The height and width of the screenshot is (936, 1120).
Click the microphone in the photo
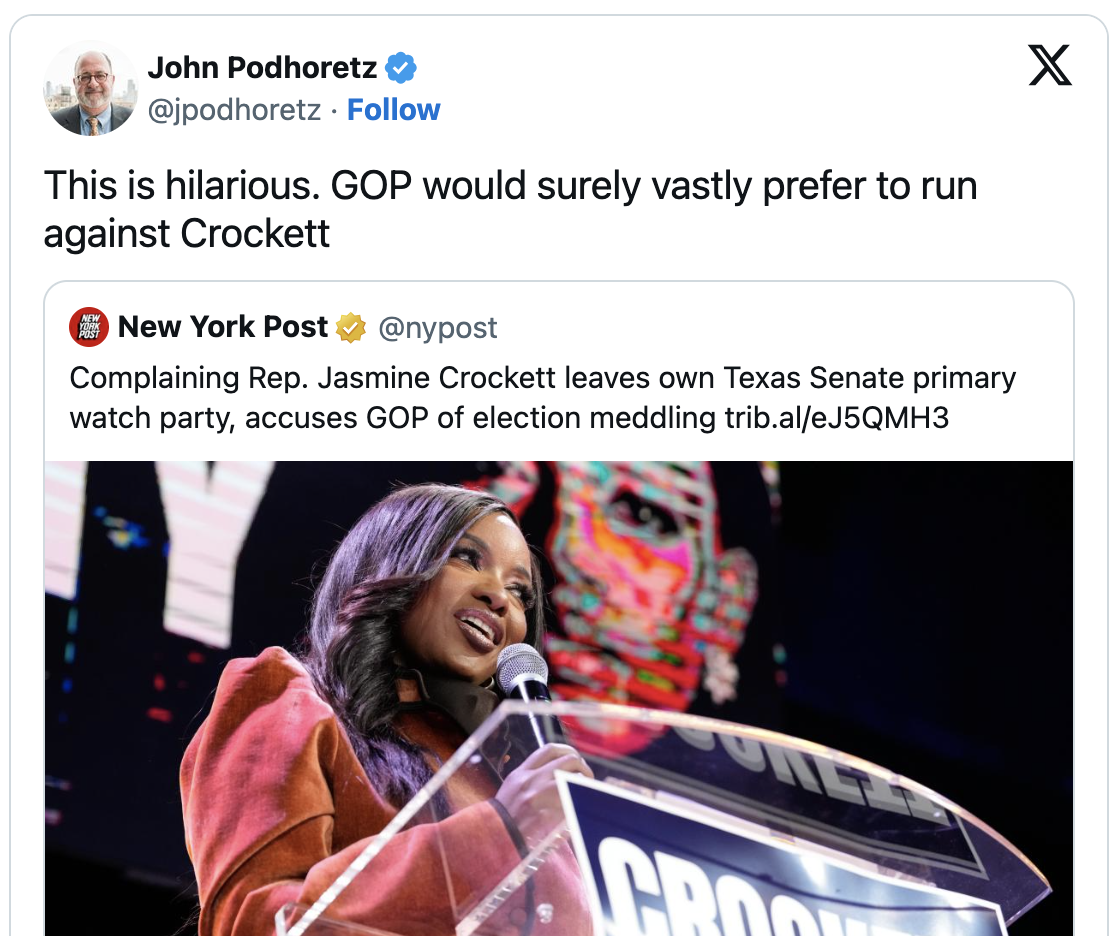pos(522,672)
